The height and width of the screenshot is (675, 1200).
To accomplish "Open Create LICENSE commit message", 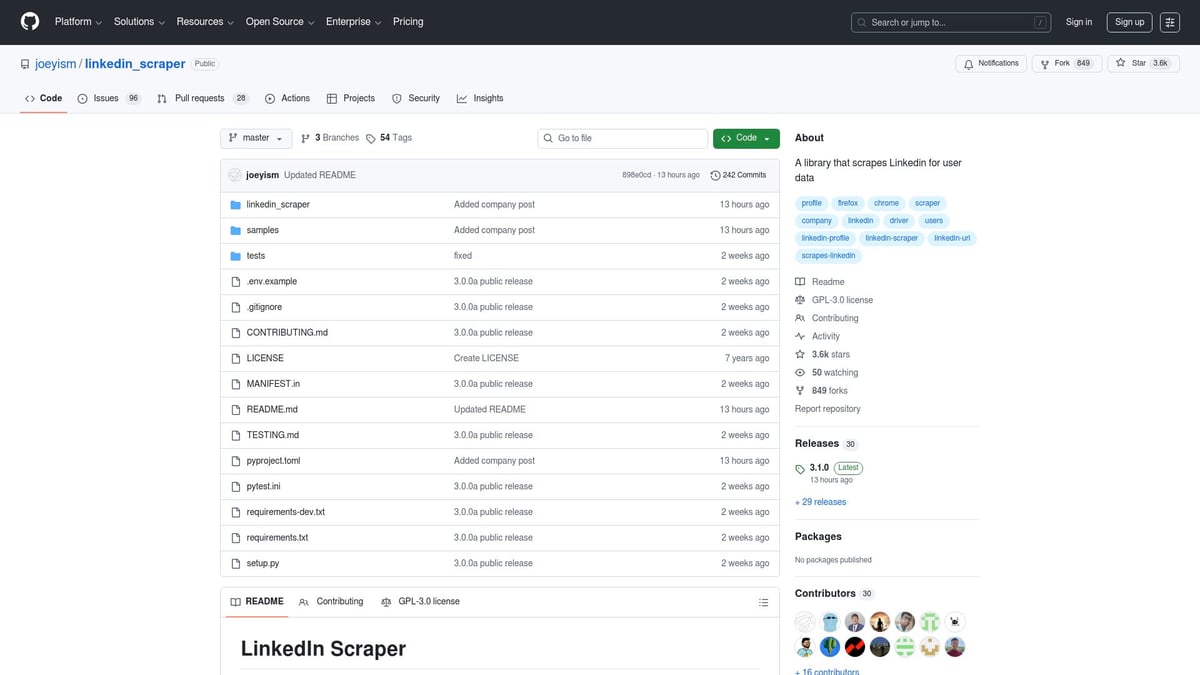I will pos(486,358).
